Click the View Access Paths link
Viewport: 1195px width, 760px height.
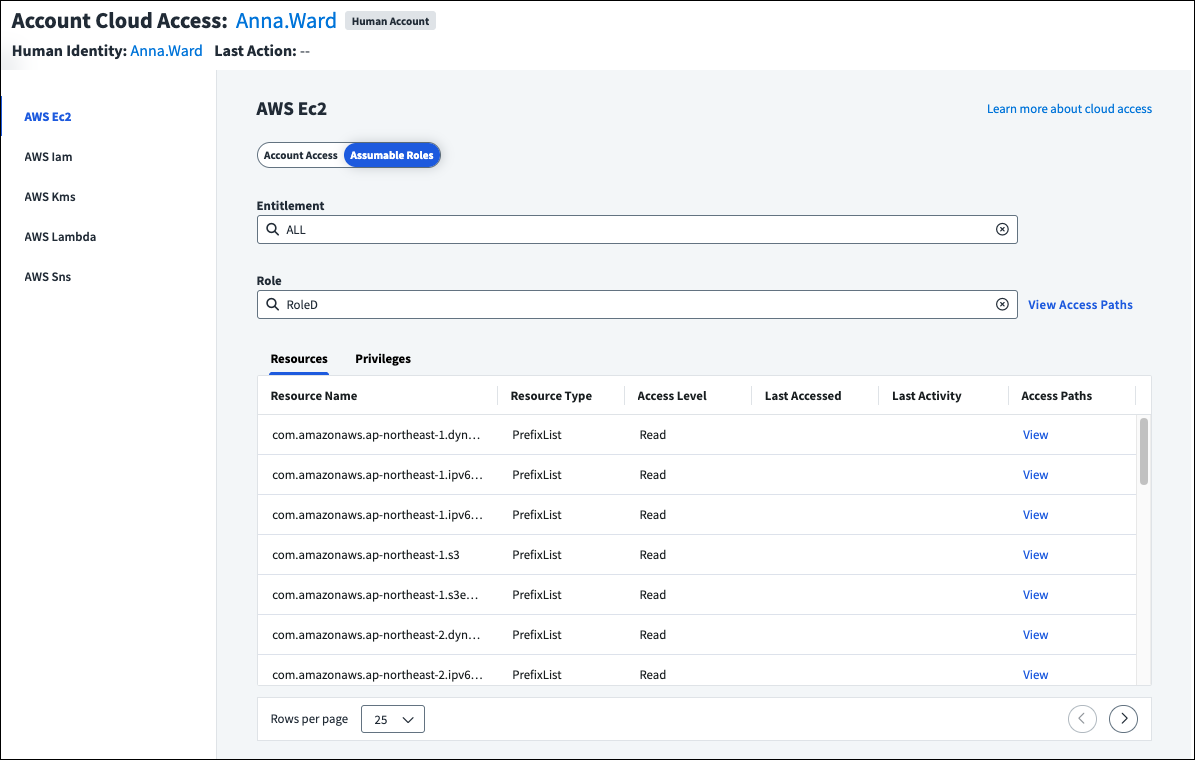[x=1080, y=305]
